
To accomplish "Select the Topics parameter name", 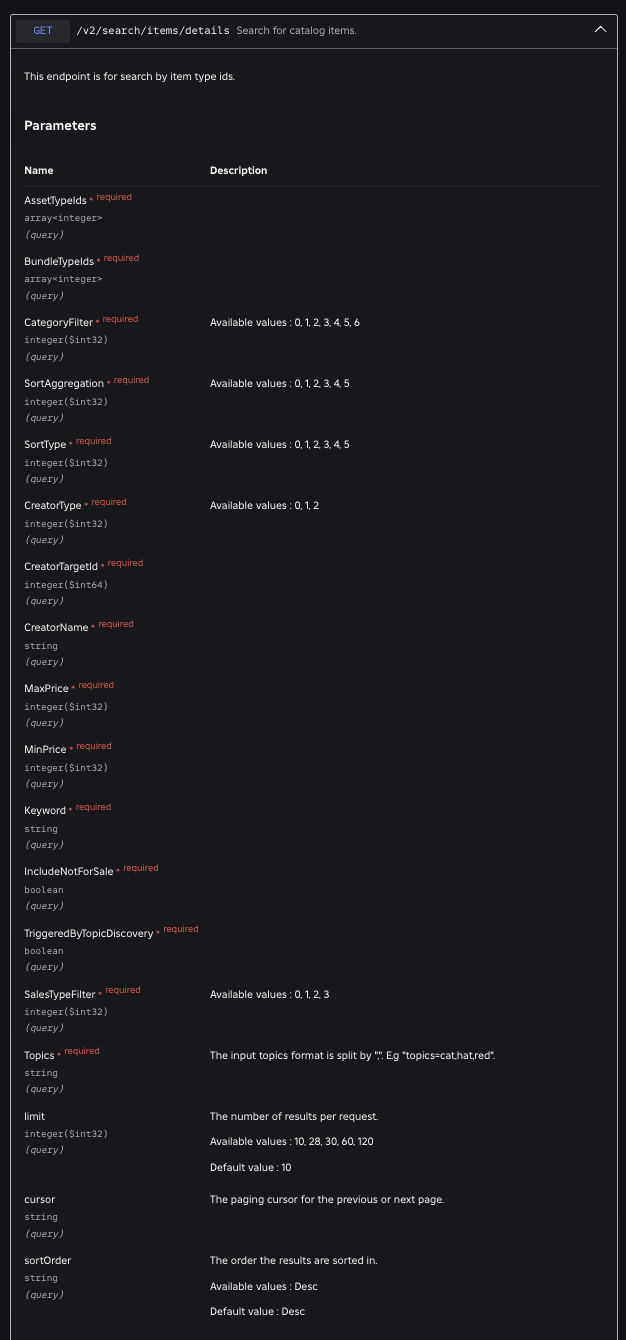I will 39,1054.
